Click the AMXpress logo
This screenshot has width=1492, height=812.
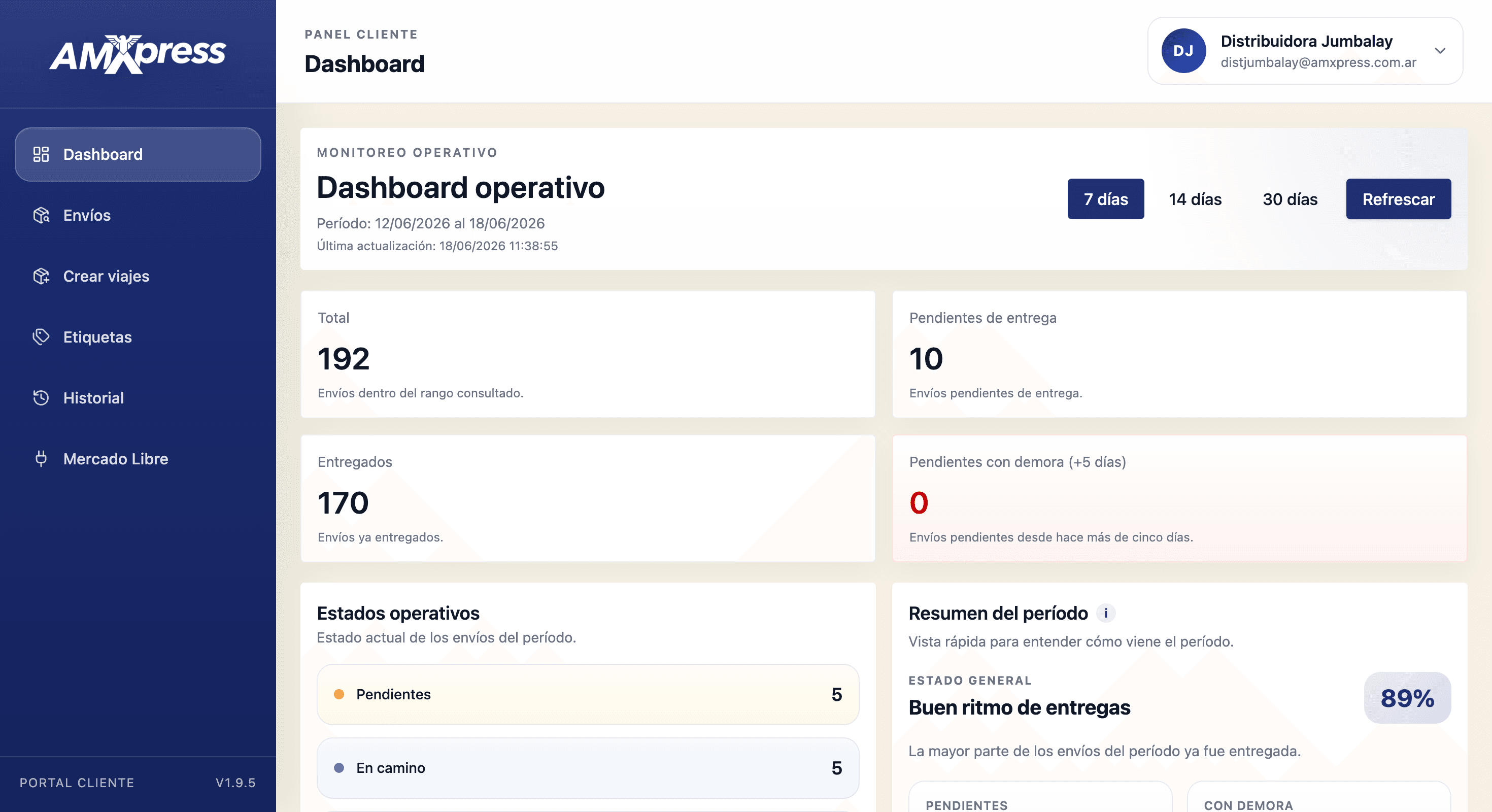click(137, 54)
